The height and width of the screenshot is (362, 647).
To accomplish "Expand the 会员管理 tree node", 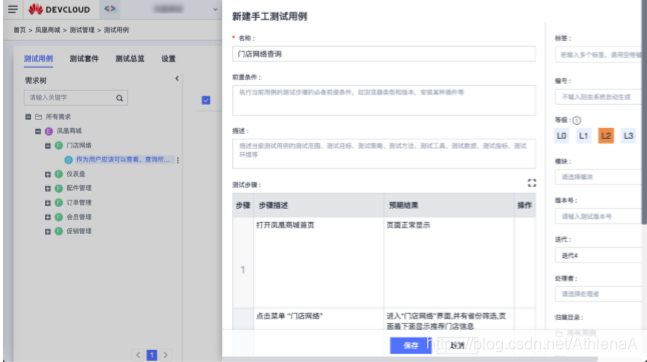I will (48, 217).
